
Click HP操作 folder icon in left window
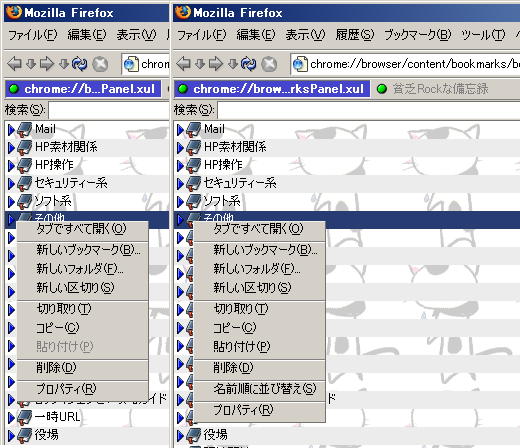click(x=25, y=166)
